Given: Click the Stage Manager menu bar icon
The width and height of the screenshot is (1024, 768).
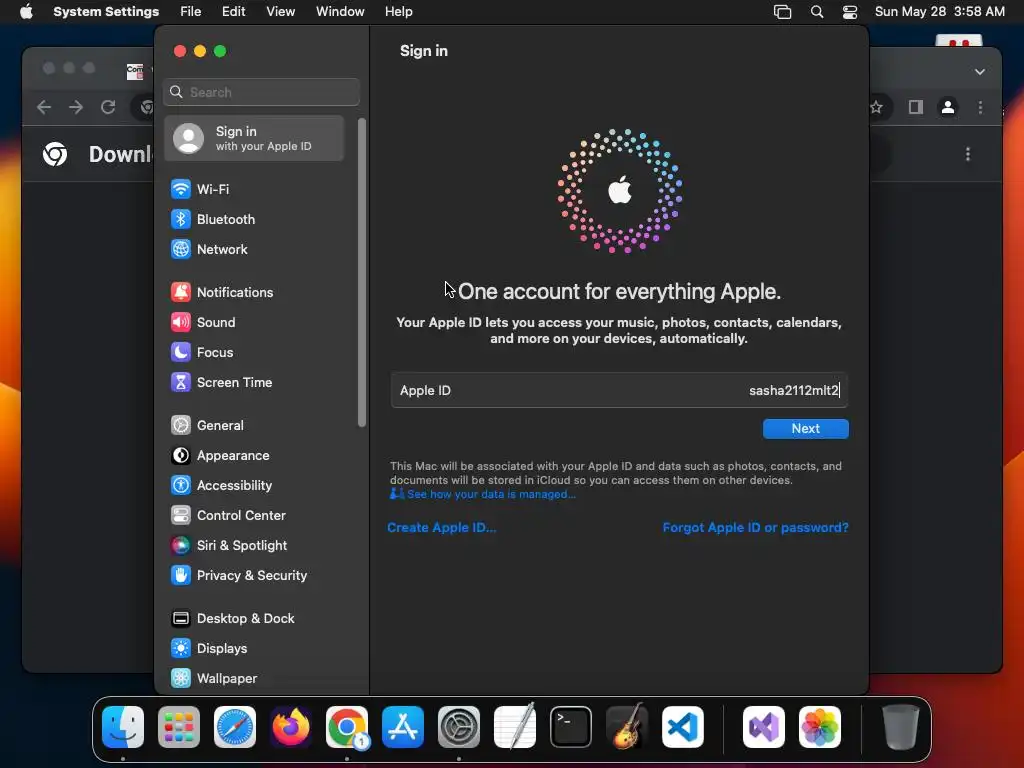Looking at the screenshot, I should click(782, 12).
